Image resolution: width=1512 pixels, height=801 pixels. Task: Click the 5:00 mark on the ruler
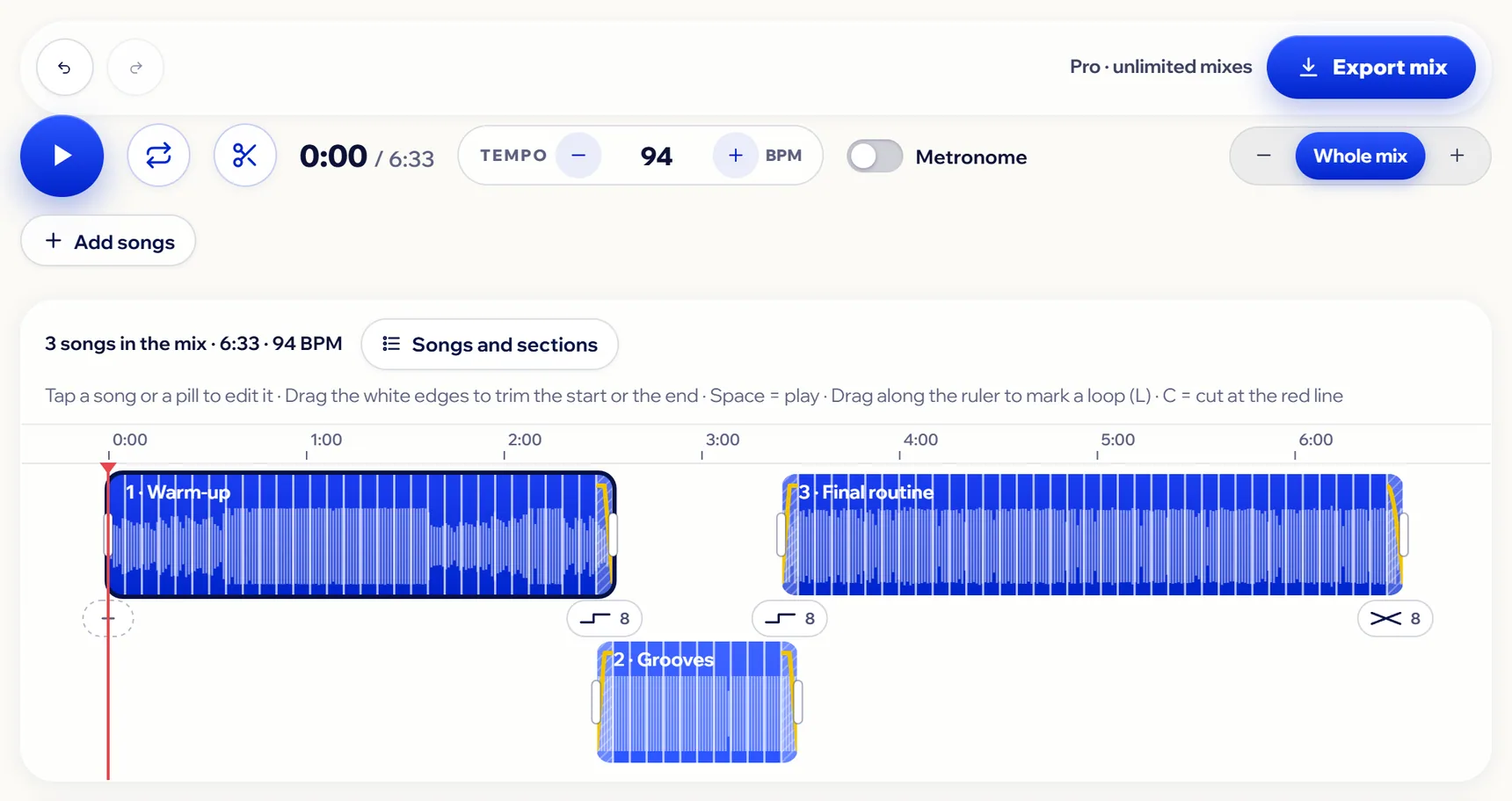pos(1118,440)
